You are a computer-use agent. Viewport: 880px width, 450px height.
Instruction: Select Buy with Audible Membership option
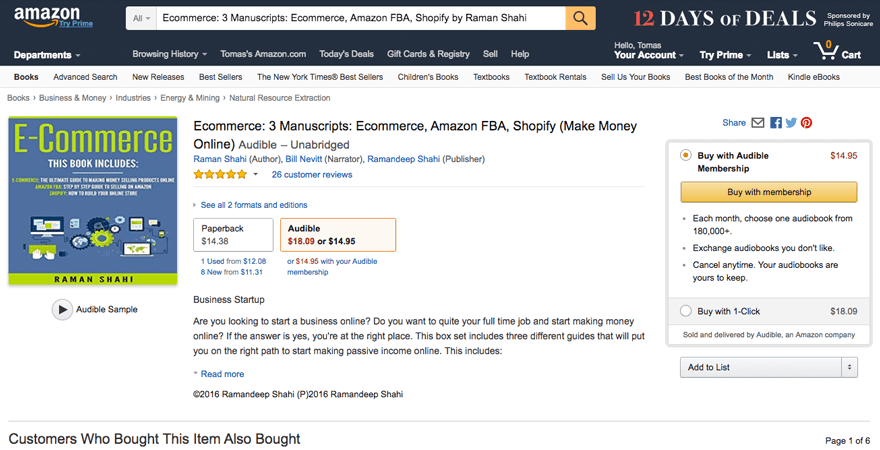tap(686, 156)
